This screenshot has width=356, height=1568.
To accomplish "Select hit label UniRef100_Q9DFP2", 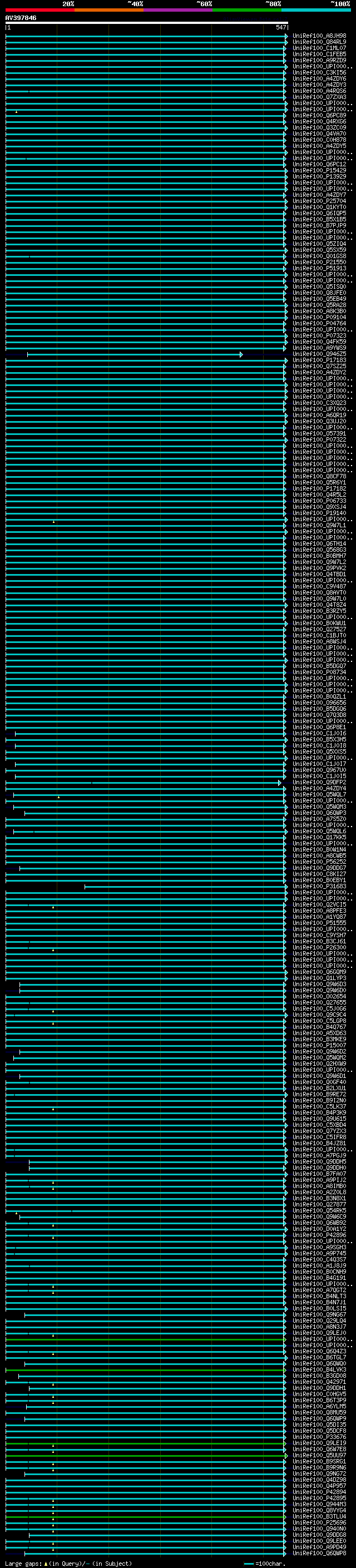I will point(319,782).
